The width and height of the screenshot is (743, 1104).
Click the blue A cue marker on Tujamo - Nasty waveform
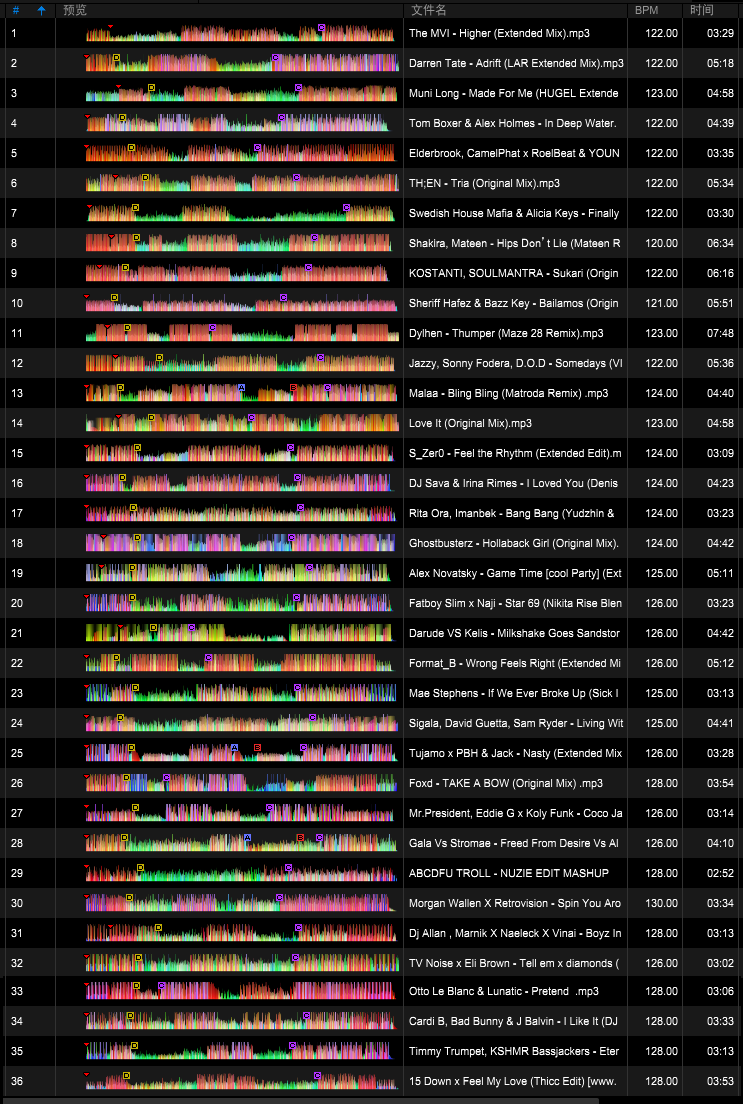(x=235, y=747)
